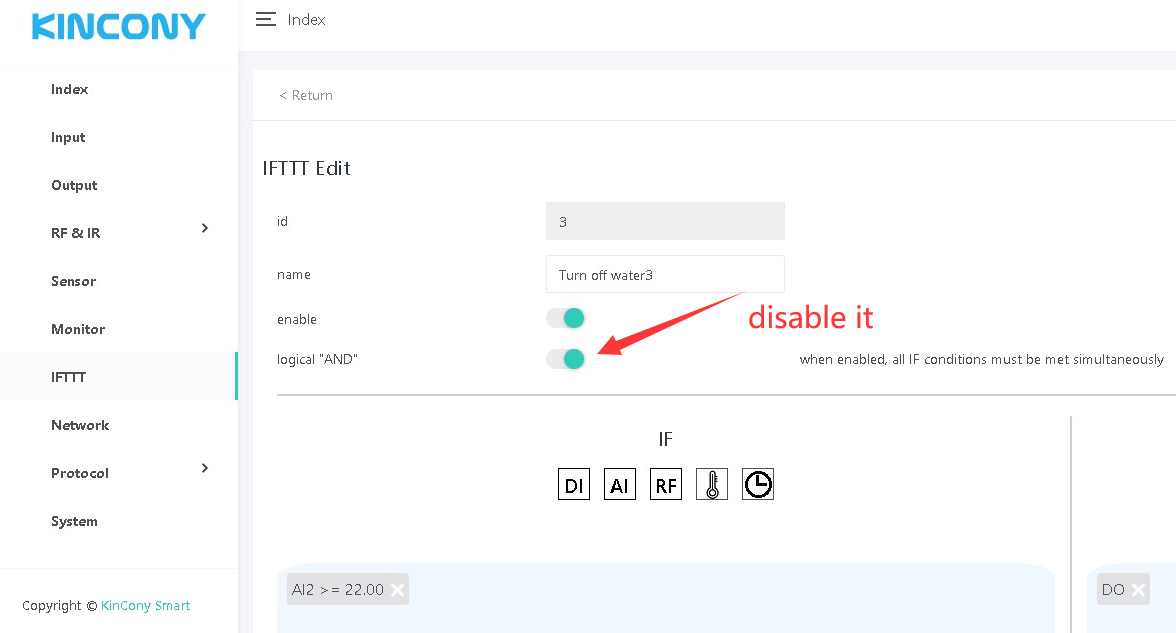This screenshot has height=633, width=1176.
Task: Delete the DO action tag
Action: [x=1138, y=590]
